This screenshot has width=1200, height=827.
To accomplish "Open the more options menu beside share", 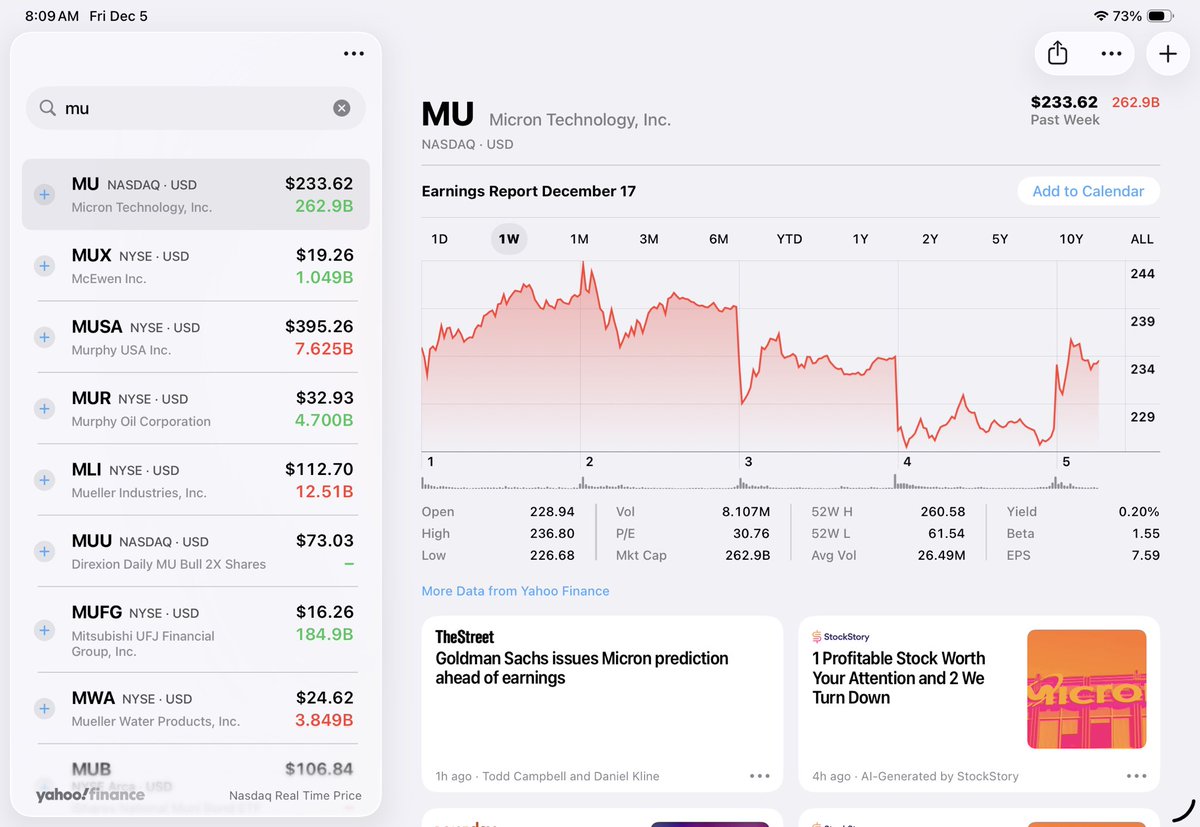I will (x=1111, y=54).
